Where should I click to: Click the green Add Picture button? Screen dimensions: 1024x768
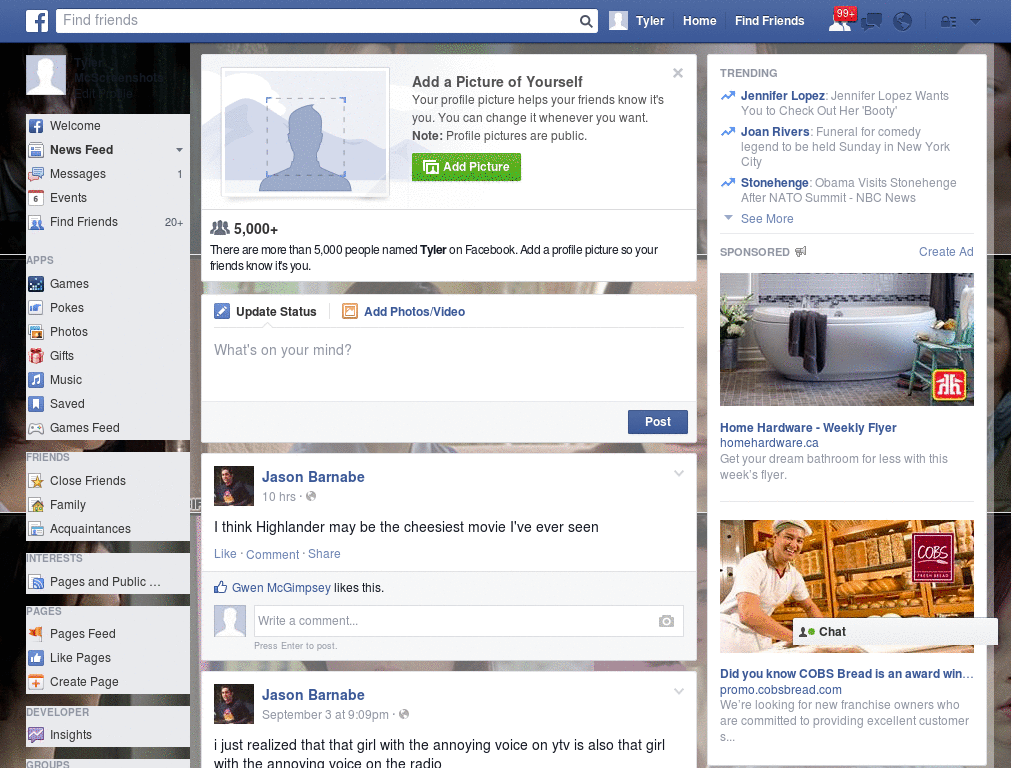click(x=466, y=167)
